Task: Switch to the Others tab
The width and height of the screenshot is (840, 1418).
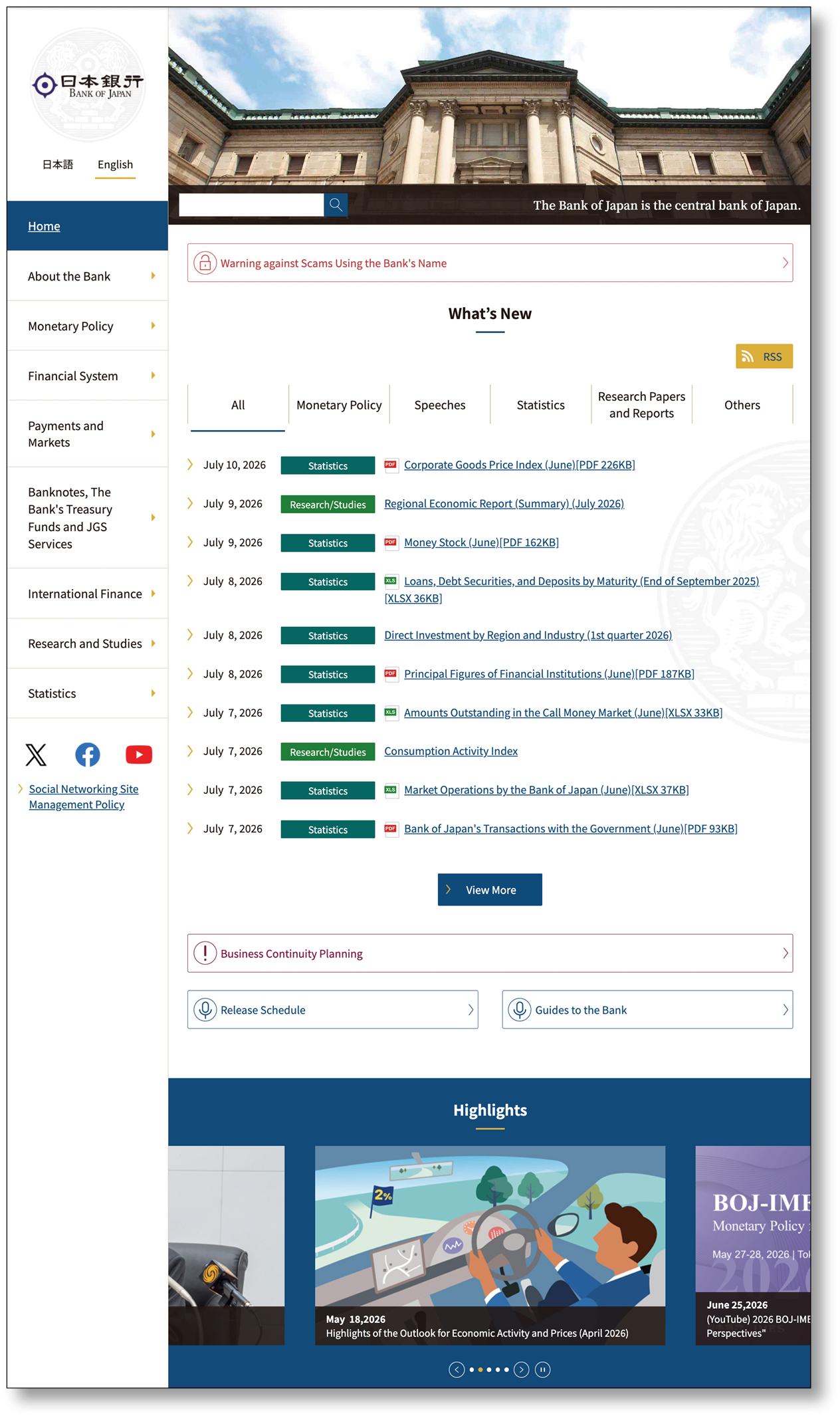Action: (742, 405)
